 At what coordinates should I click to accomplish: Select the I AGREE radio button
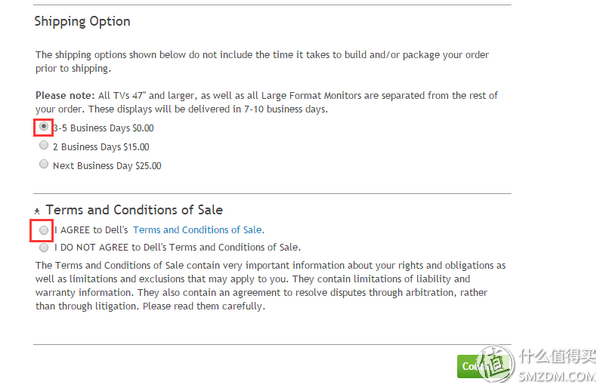click(44, 230)
